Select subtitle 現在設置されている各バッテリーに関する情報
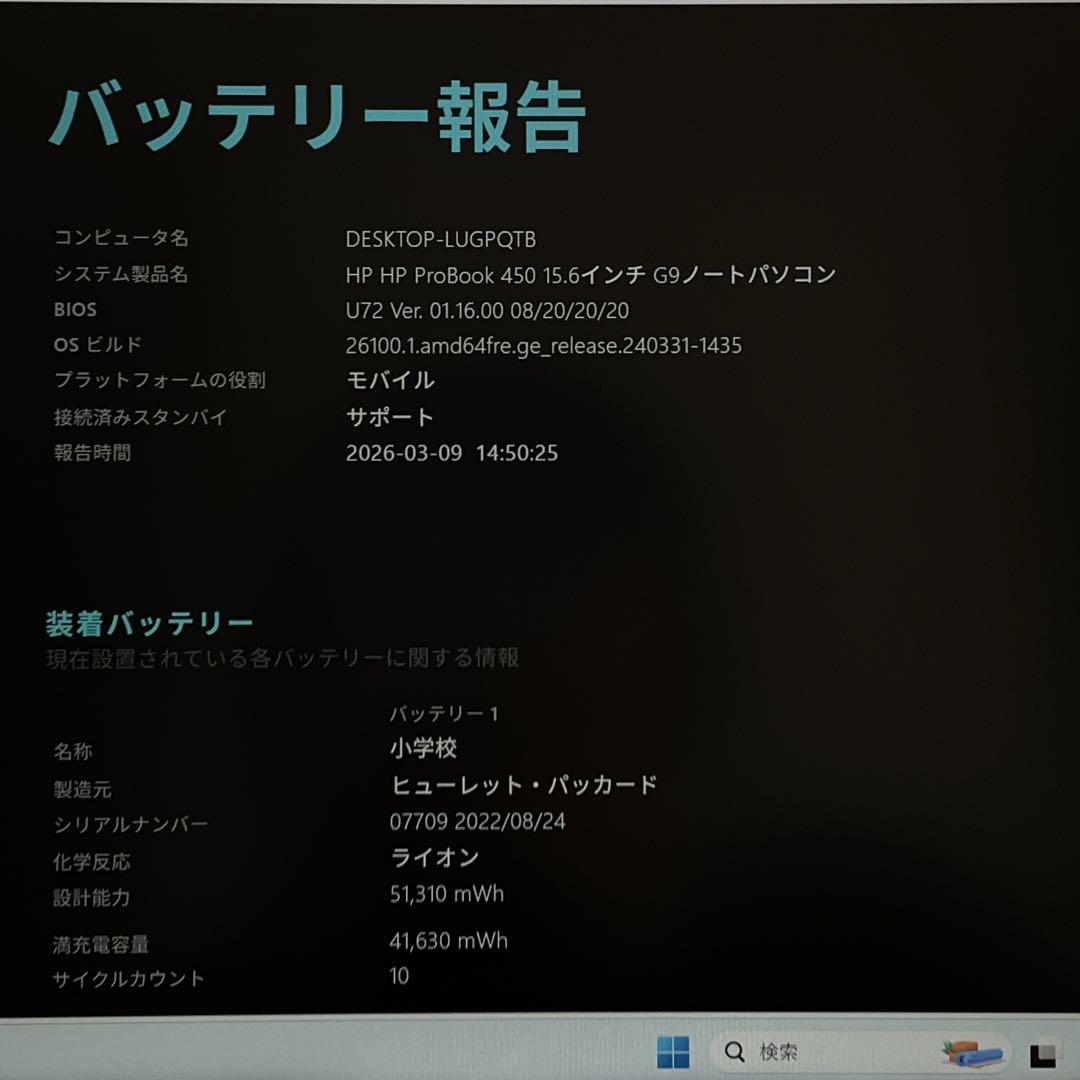This screenshot has width=1080, height=1080. pos(282,658)
